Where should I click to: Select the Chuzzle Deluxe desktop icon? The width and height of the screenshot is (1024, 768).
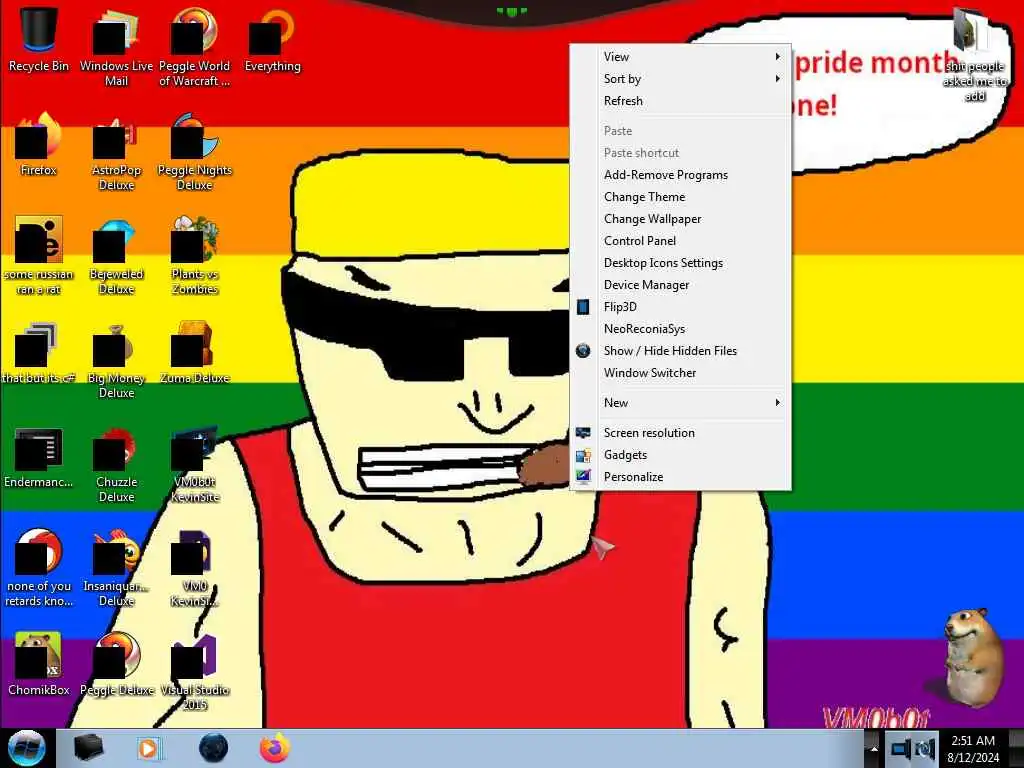pos(116,464)
